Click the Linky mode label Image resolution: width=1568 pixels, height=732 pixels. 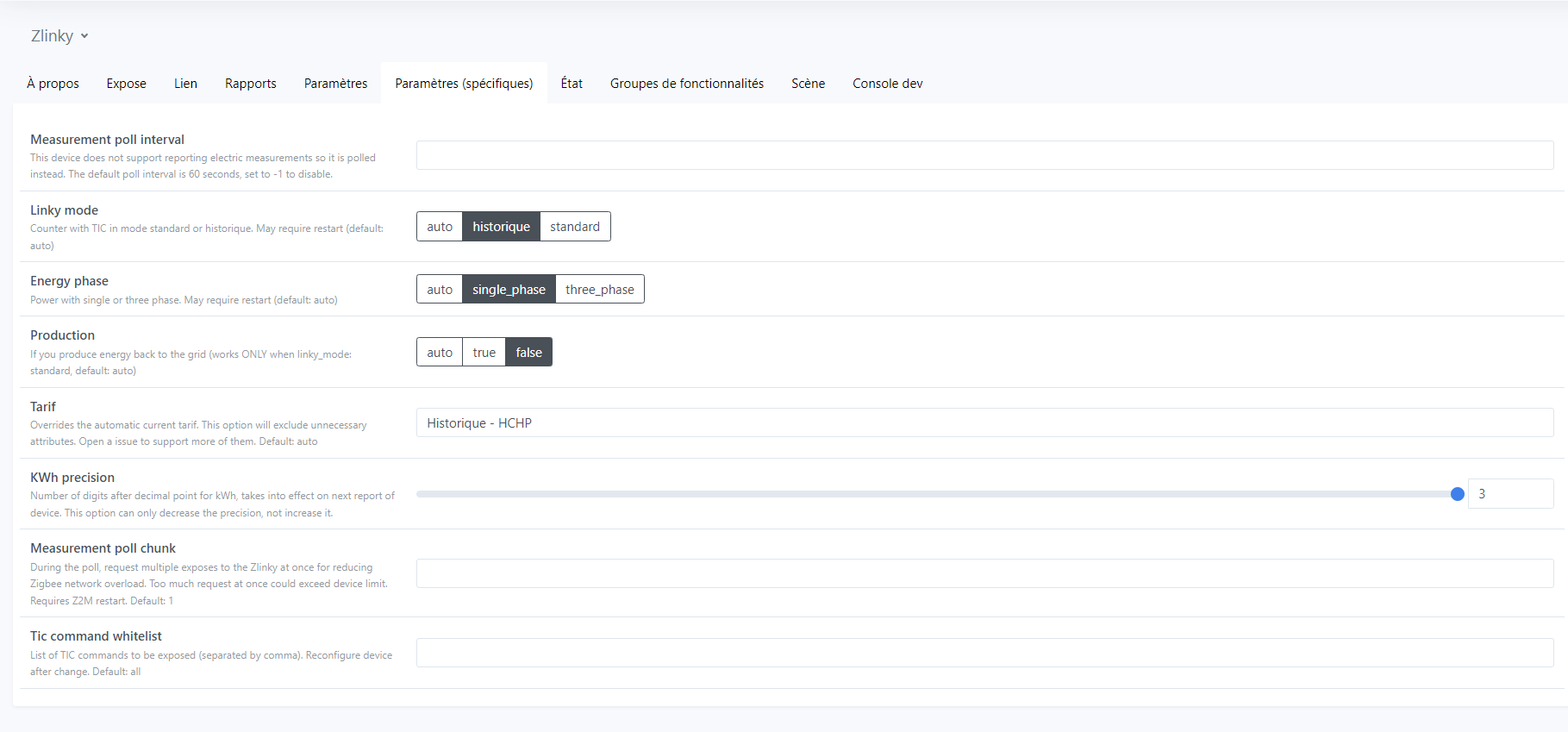point(65,210)
